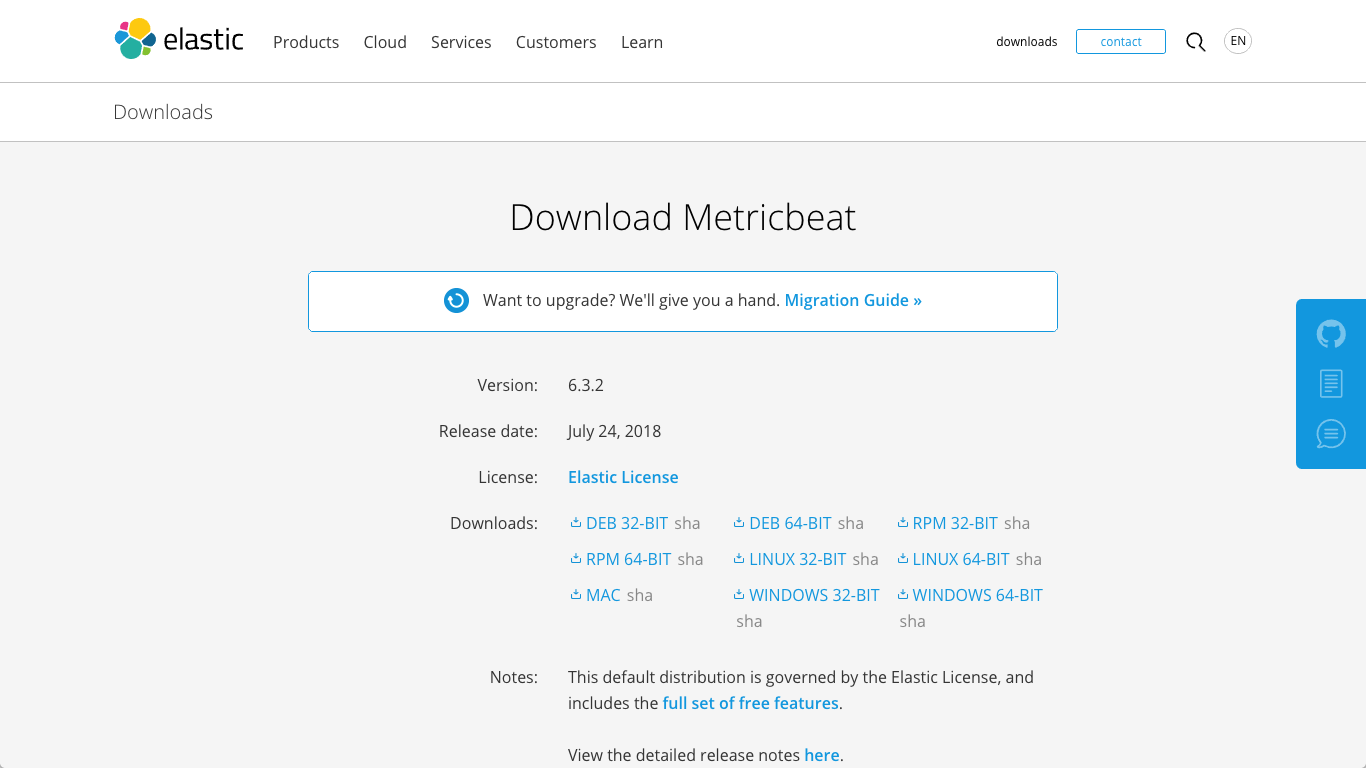The image size is (1366, 768).
Task: Download the LINUX 64-BIT archive
Action: [x=961, y=559]
